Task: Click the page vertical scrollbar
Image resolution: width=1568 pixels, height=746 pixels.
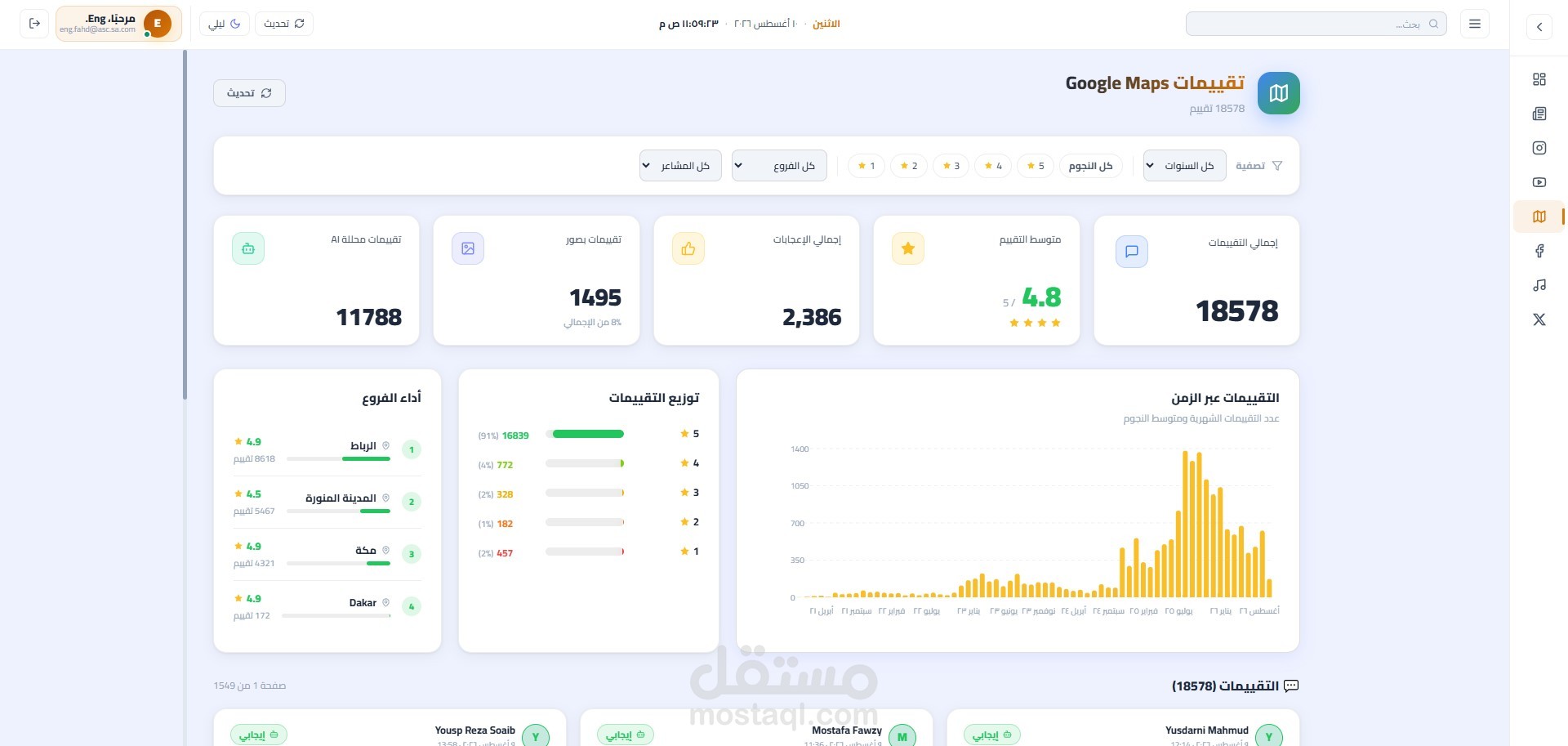Action: 185,225
